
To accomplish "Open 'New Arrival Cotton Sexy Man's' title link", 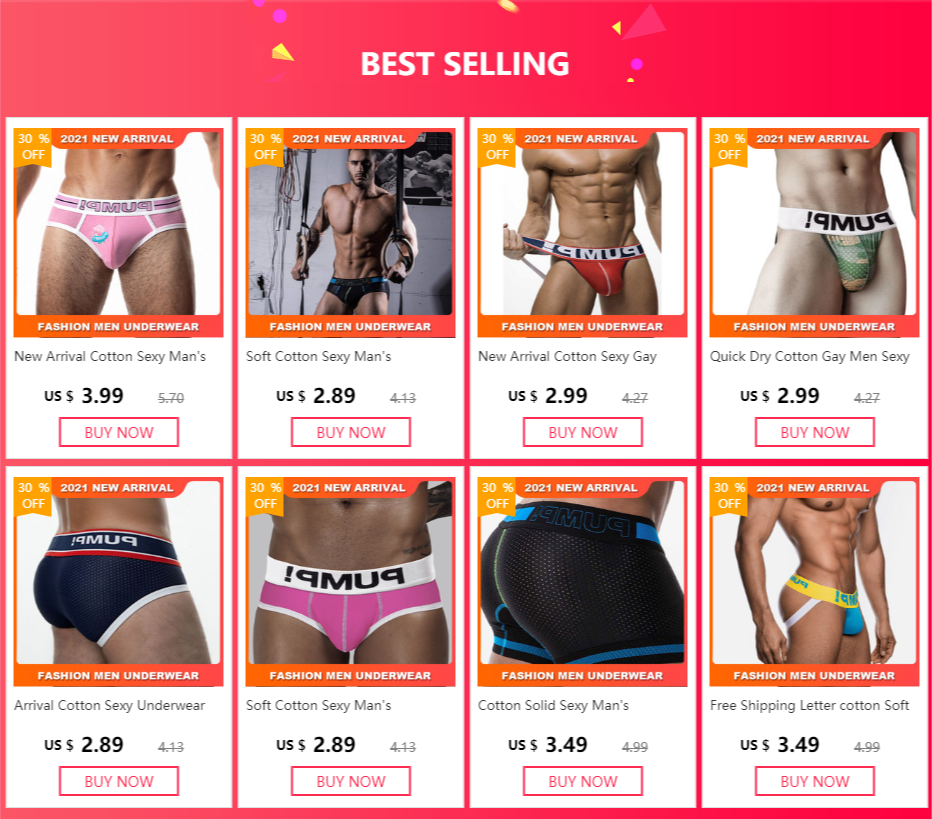I will coord(110,356).
